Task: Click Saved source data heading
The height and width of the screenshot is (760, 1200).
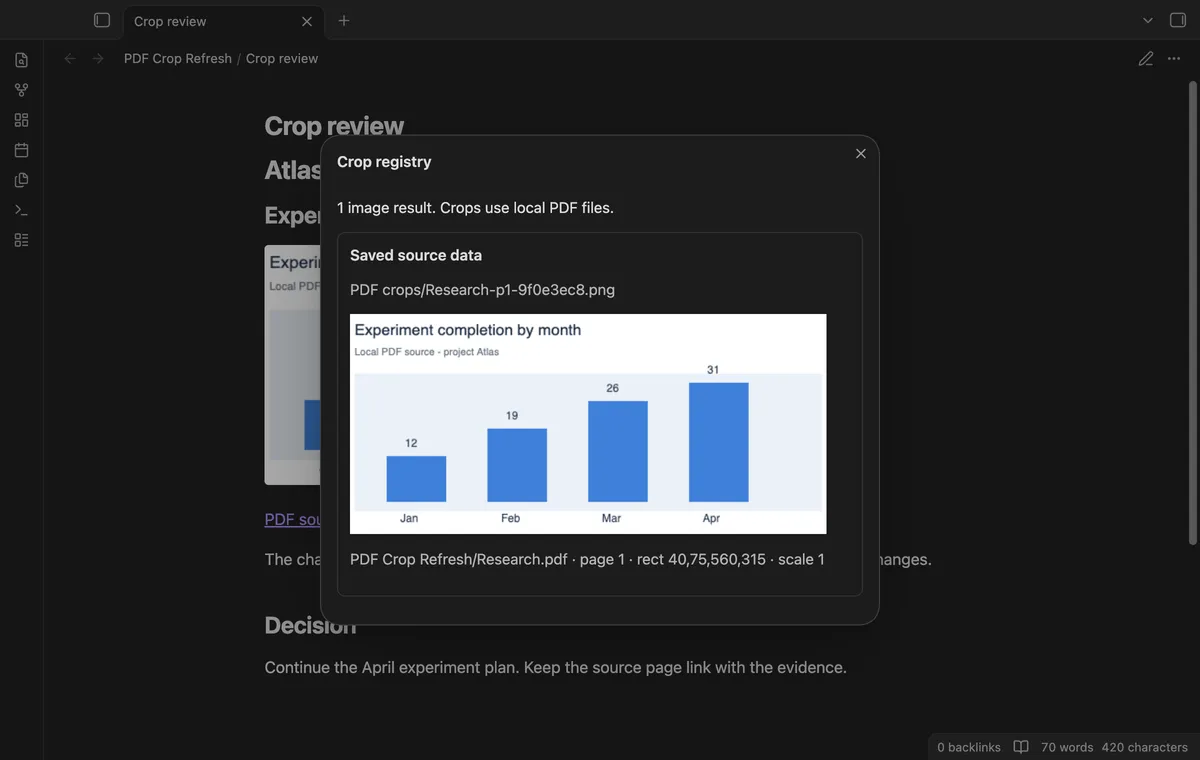Action: (416, 255)
